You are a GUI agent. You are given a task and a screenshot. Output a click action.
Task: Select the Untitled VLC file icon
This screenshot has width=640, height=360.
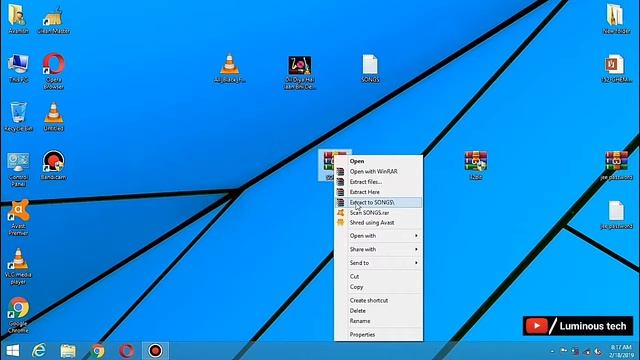click(x=53, y=117)
